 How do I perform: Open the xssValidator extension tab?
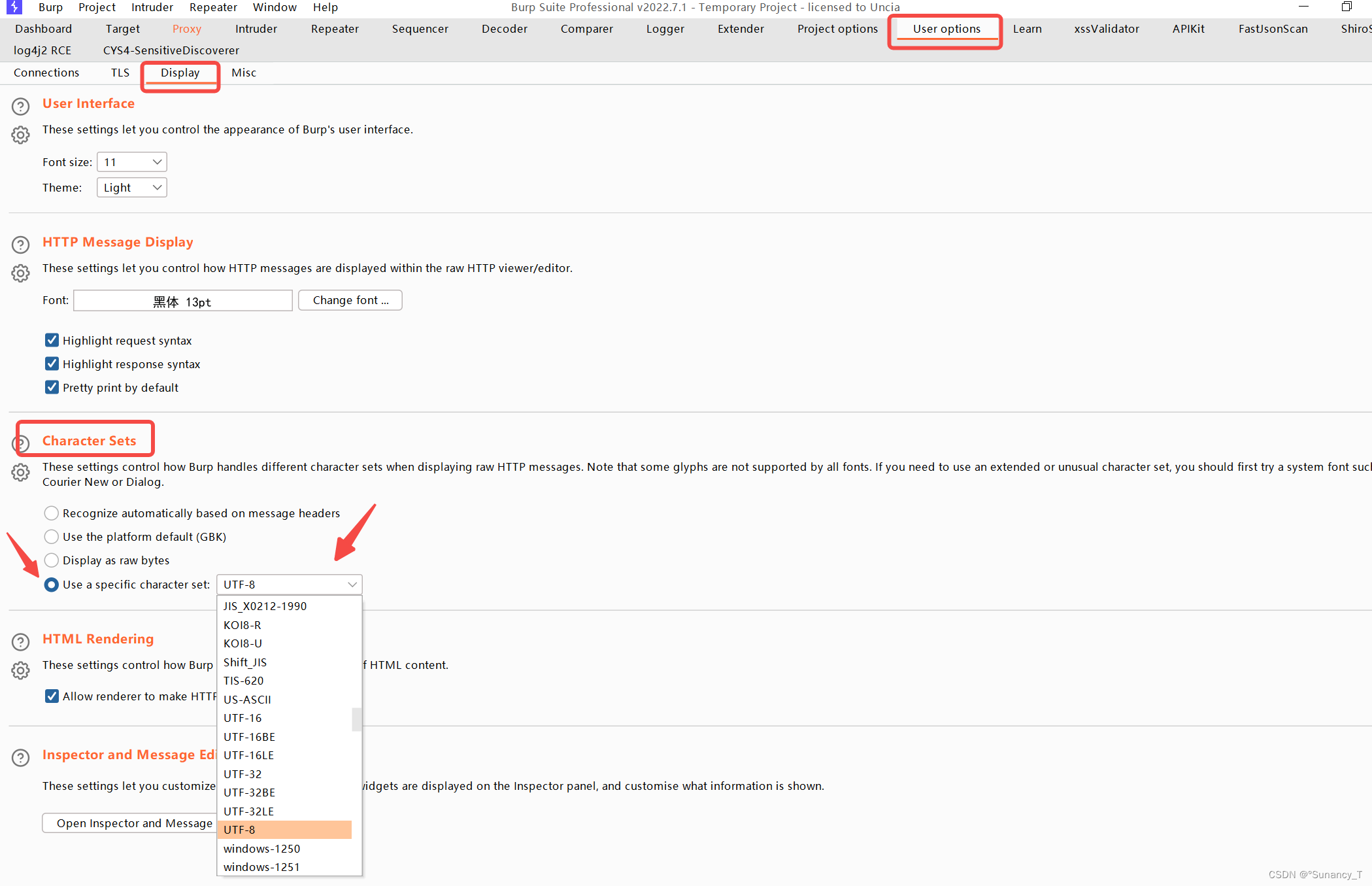tap(1106, 29)
